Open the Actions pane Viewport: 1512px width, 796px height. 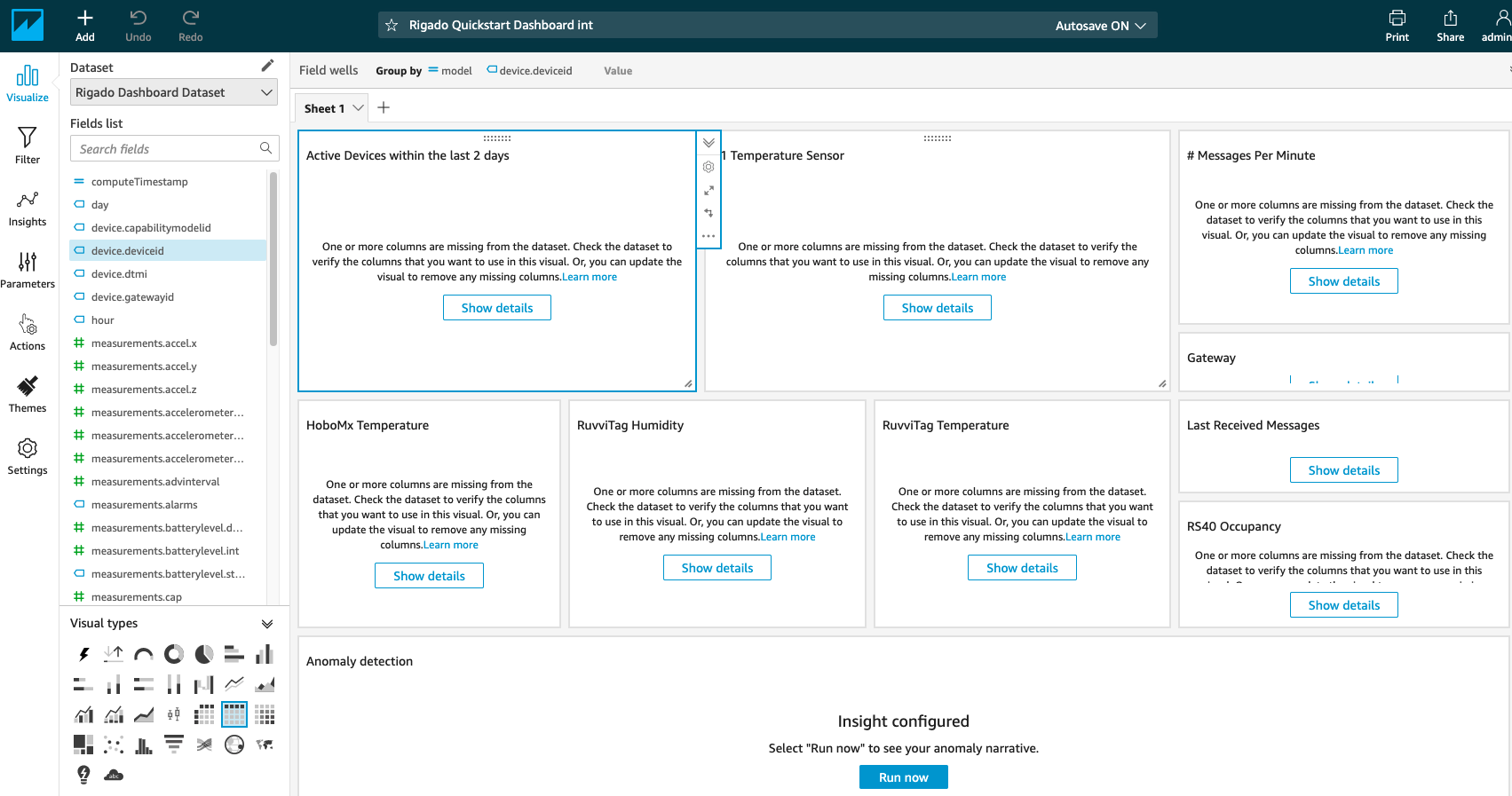pos(28,333)
